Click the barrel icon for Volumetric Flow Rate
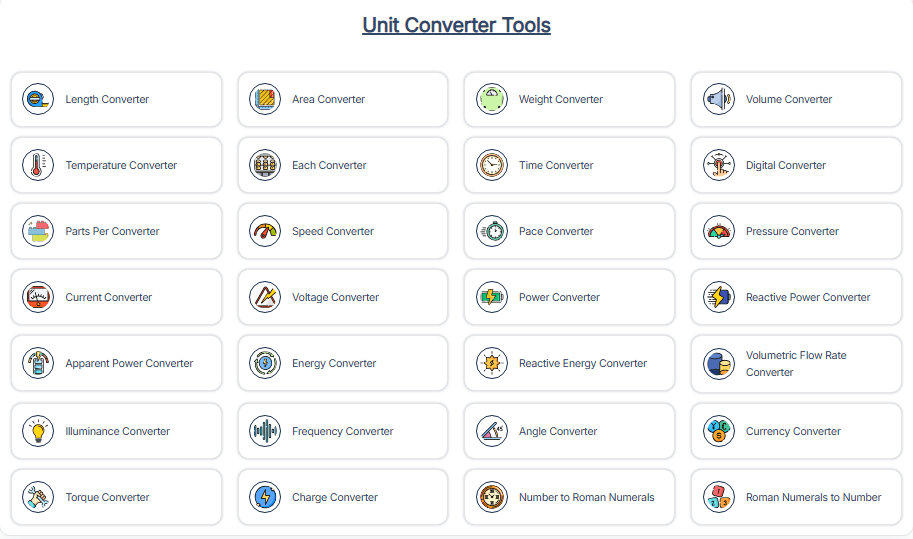The height and width of the screenshot is (539, 913). 719,364
